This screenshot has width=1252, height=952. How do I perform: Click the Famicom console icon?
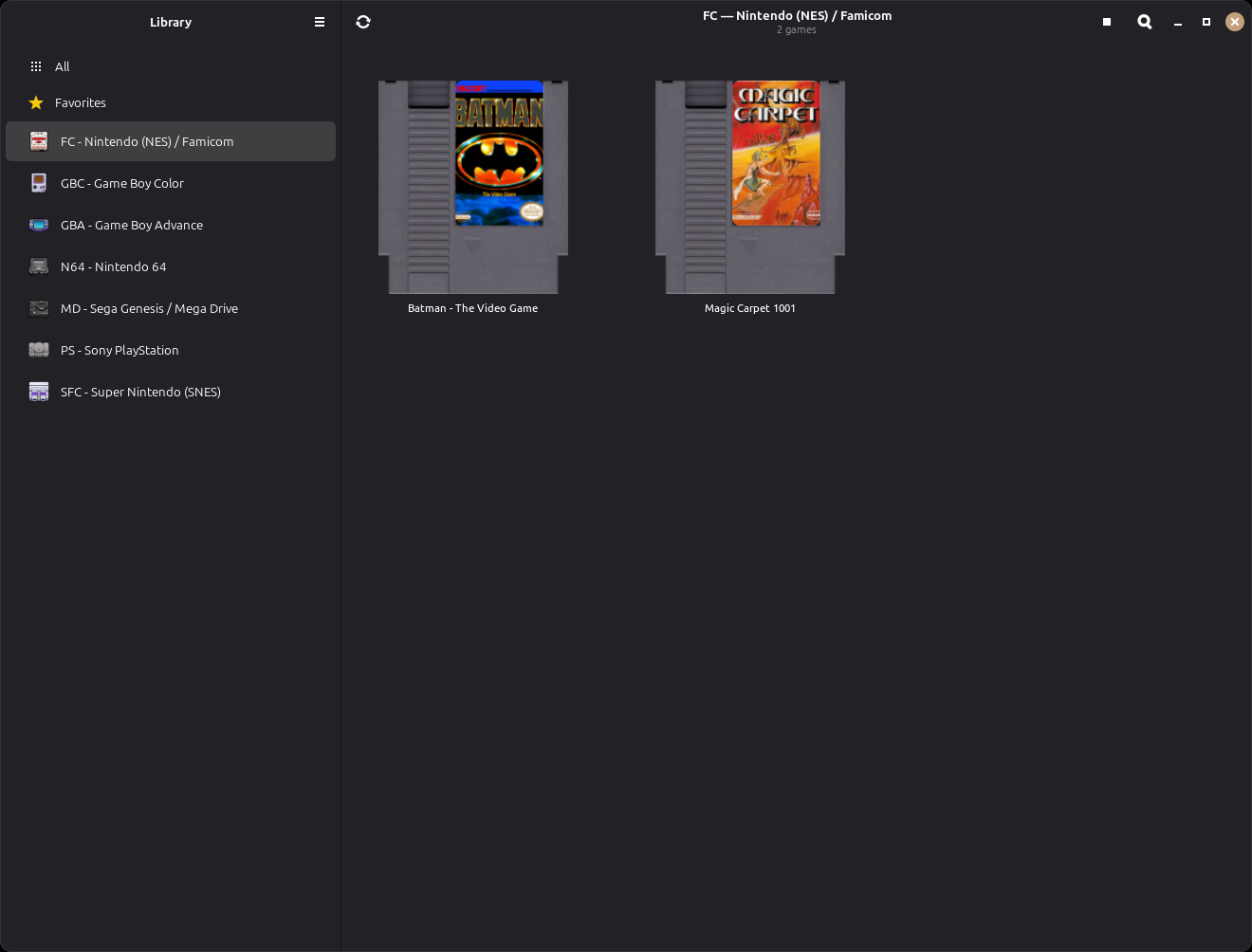(39, 141)
